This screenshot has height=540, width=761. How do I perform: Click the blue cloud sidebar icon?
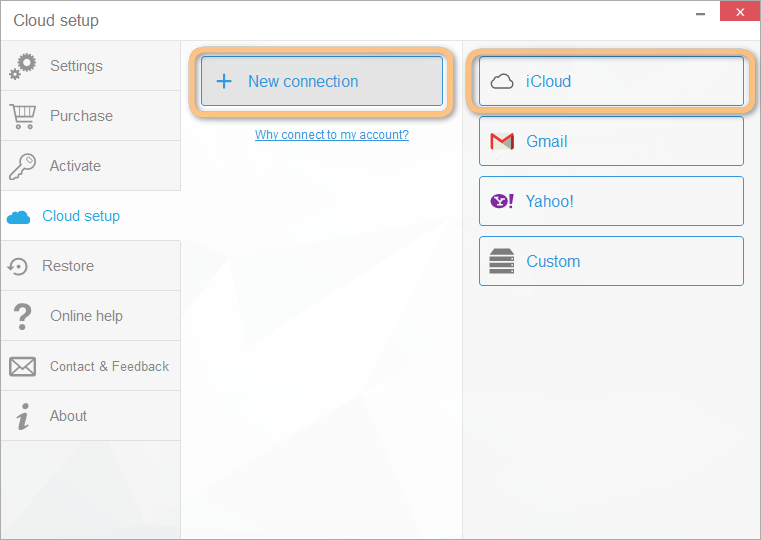(x=18, y=217)
